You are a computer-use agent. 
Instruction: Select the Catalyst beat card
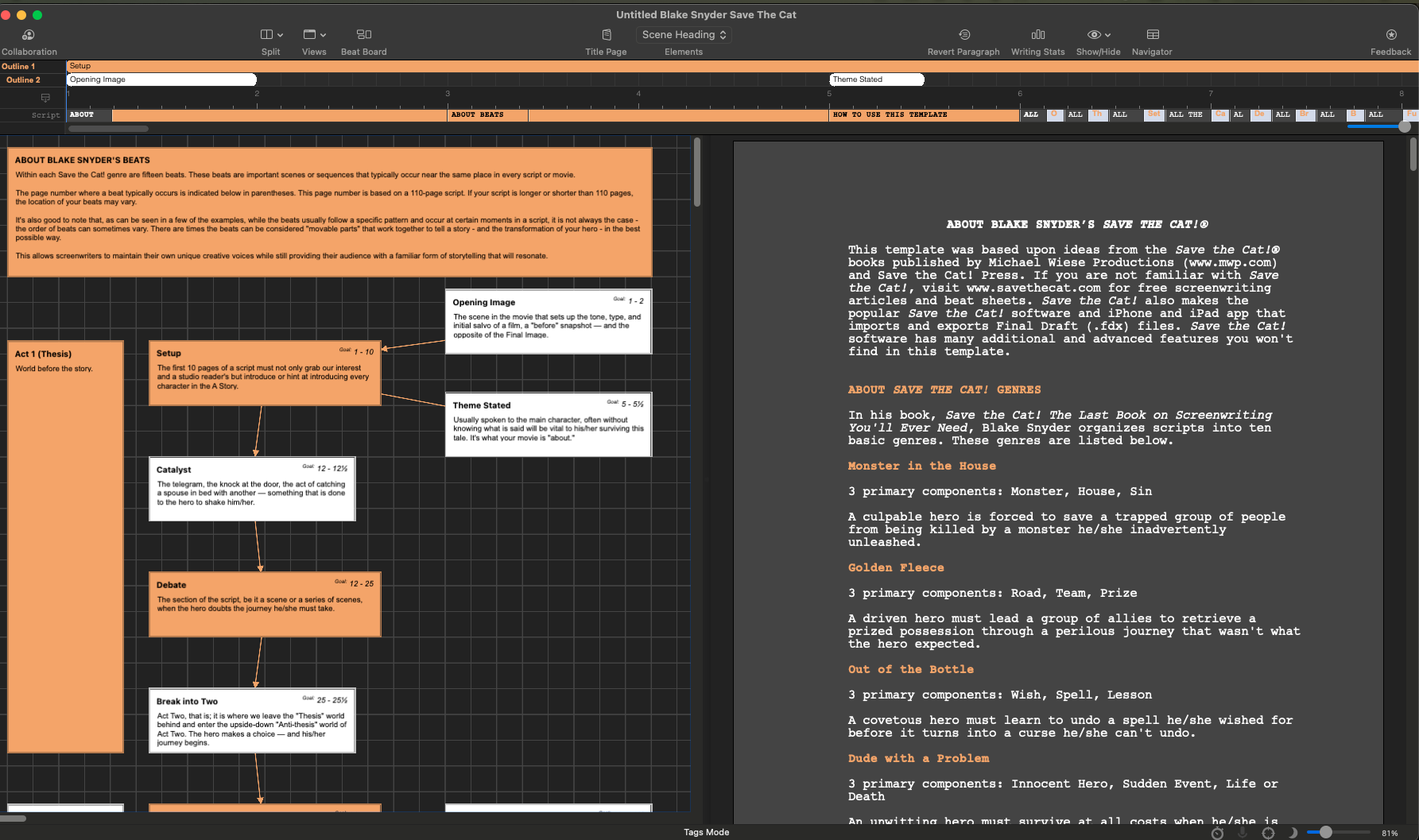tap(252, 489)
